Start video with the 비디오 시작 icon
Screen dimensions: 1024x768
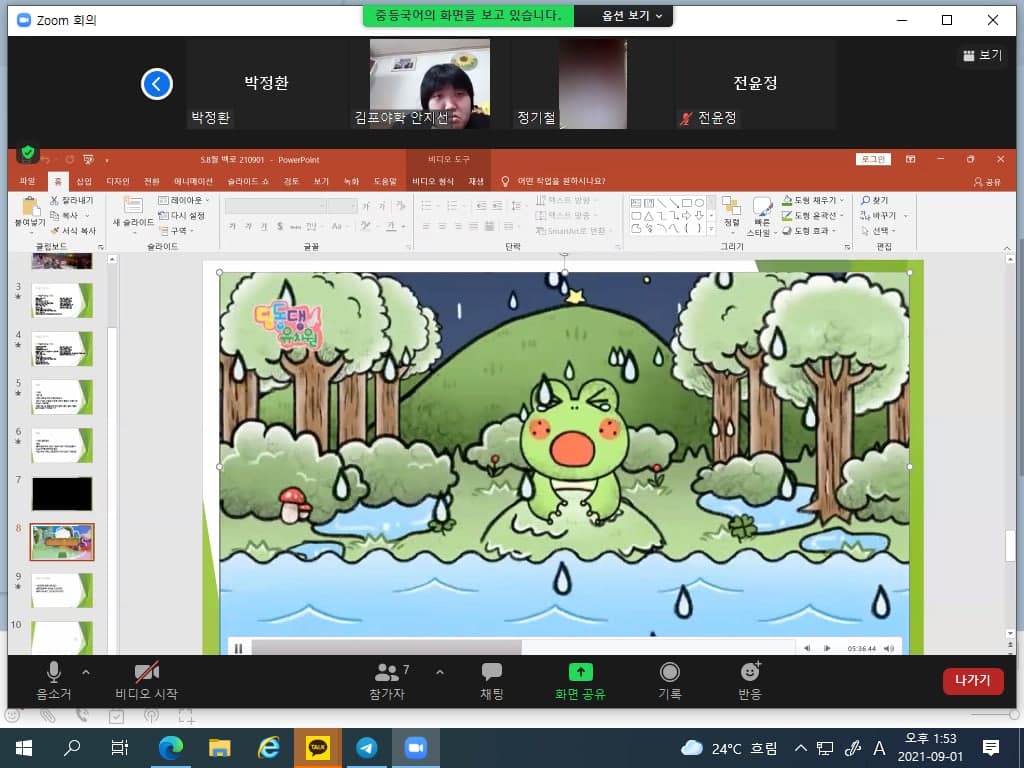click(x=146, y=672)
